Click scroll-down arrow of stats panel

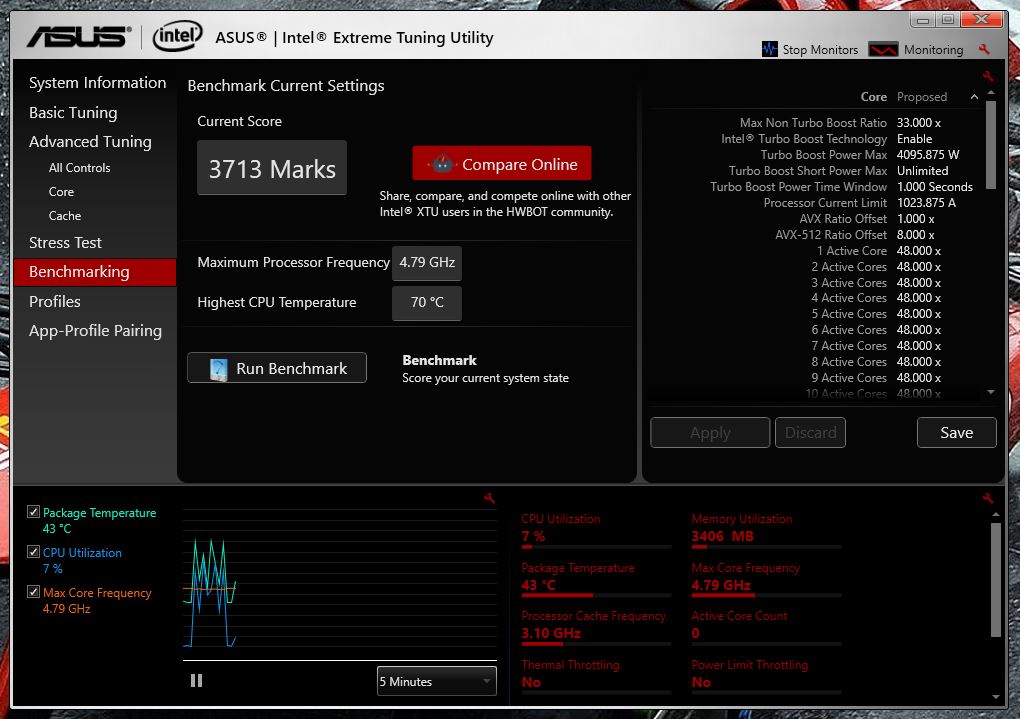995,697
